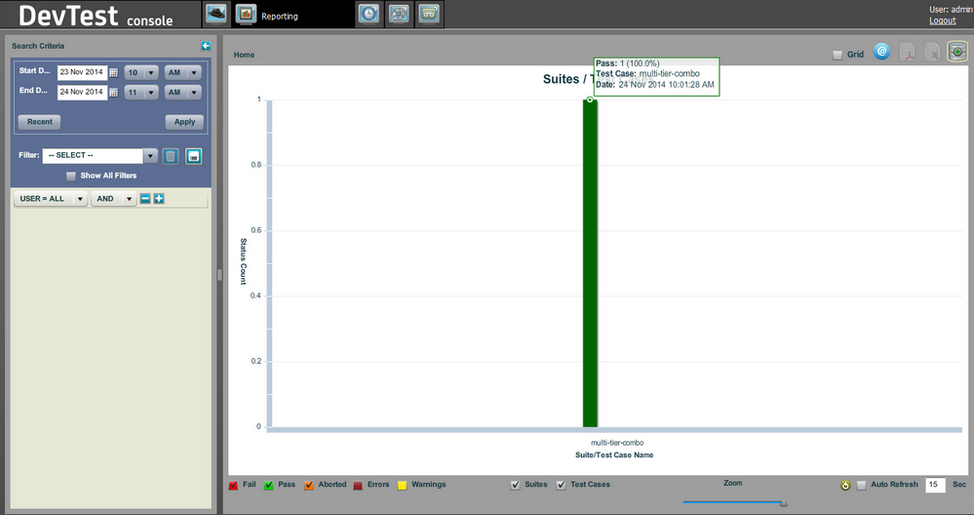Enable the Grid checkbox

[837, 55]
